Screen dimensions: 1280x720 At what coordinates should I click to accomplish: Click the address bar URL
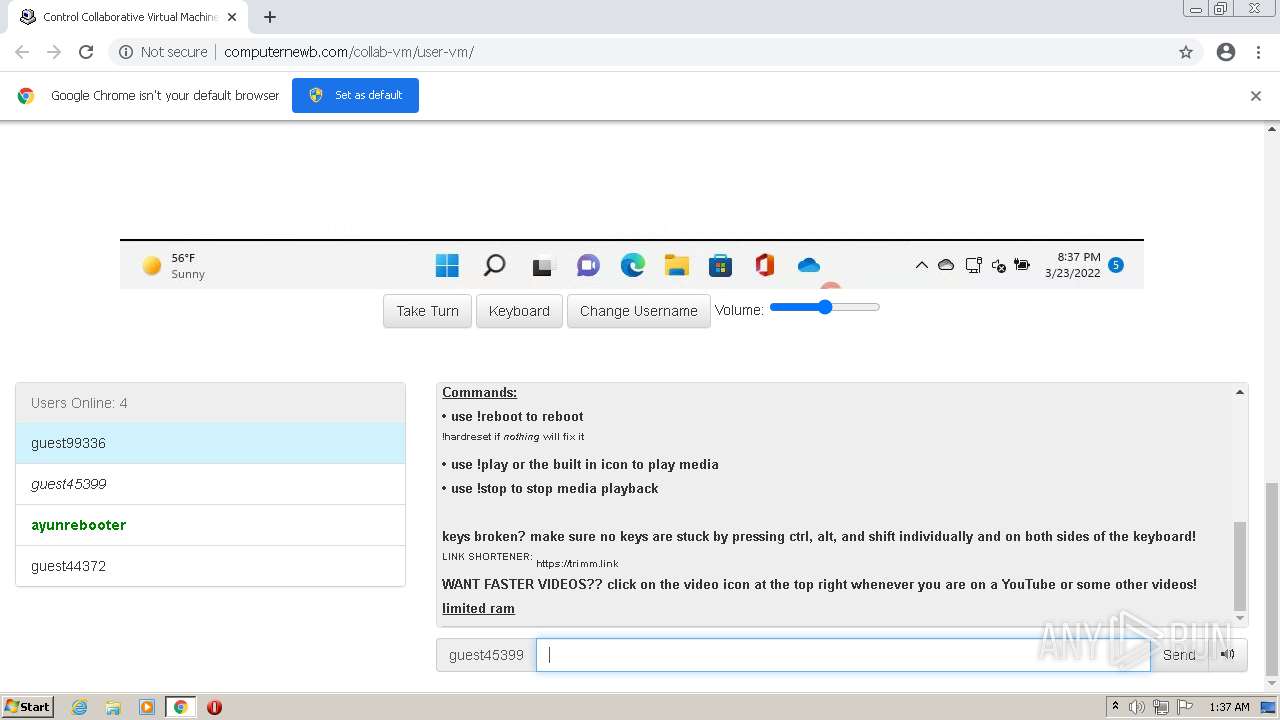coord(349,52)
